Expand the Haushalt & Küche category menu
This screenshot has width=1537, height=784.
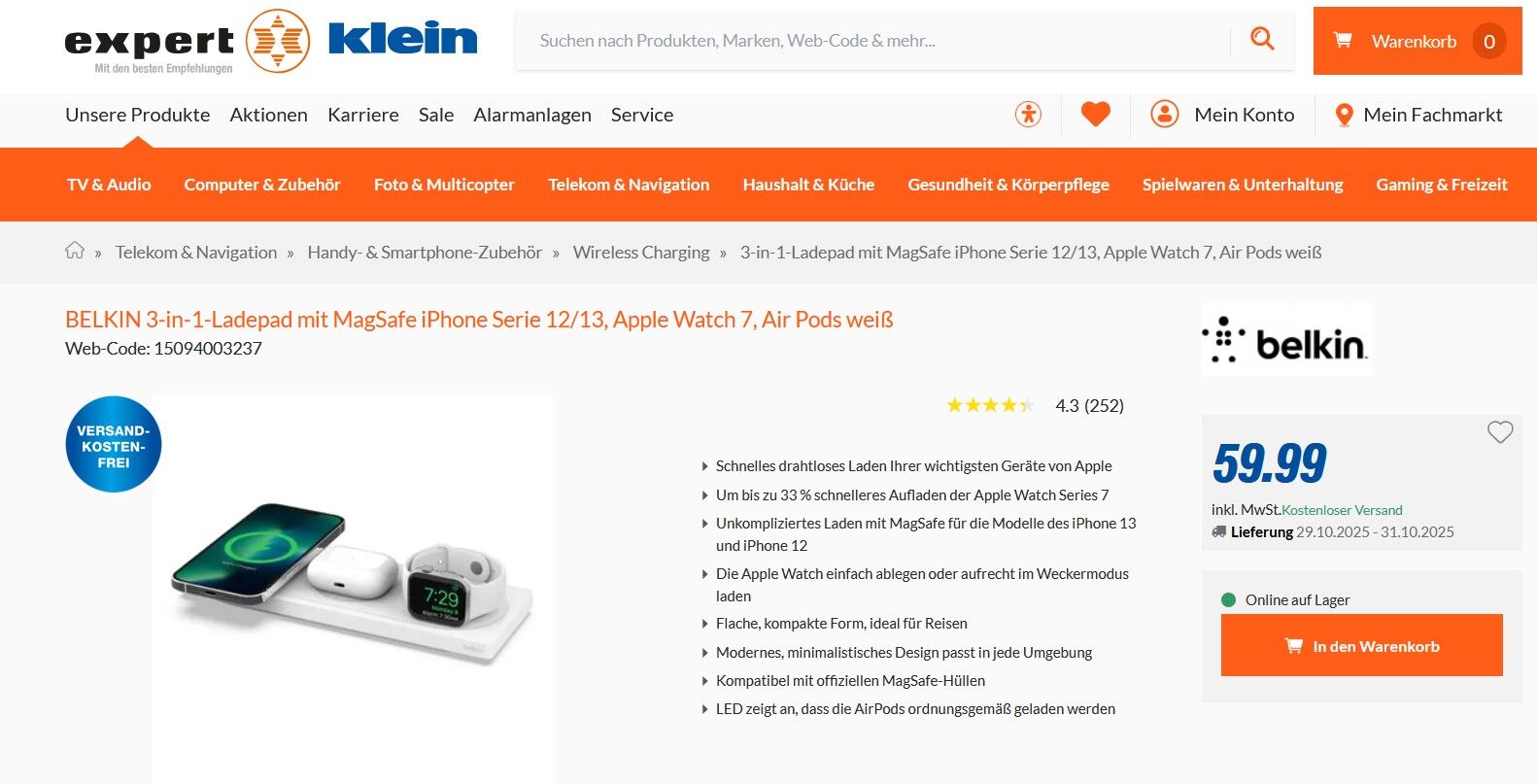(x=808, y=185)
